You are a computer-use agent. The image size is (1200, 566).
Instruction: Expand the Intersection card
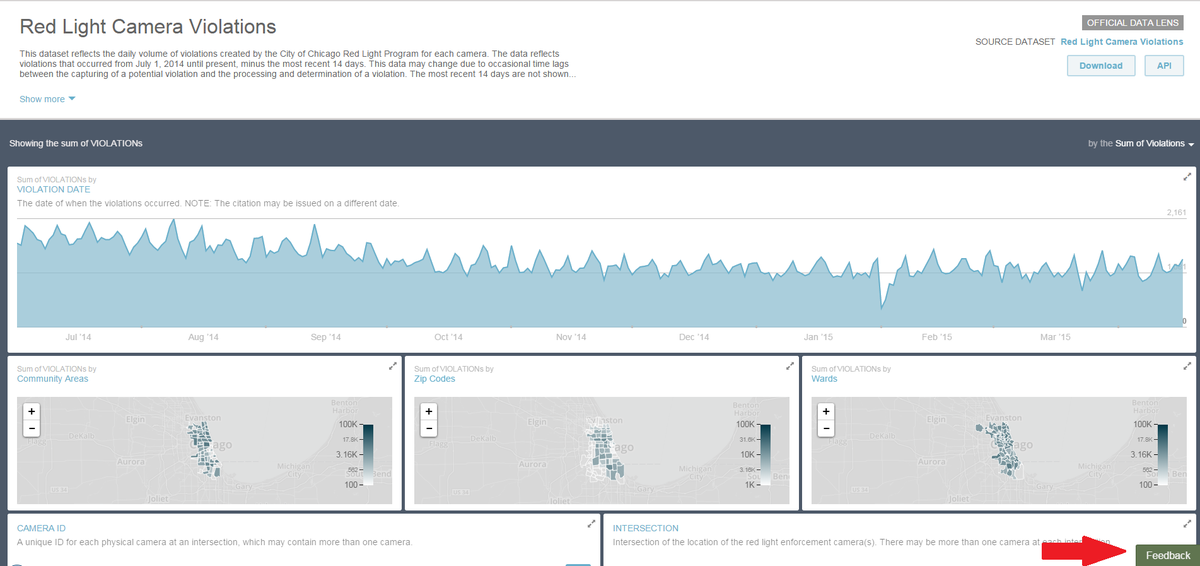click(1187, 523)
